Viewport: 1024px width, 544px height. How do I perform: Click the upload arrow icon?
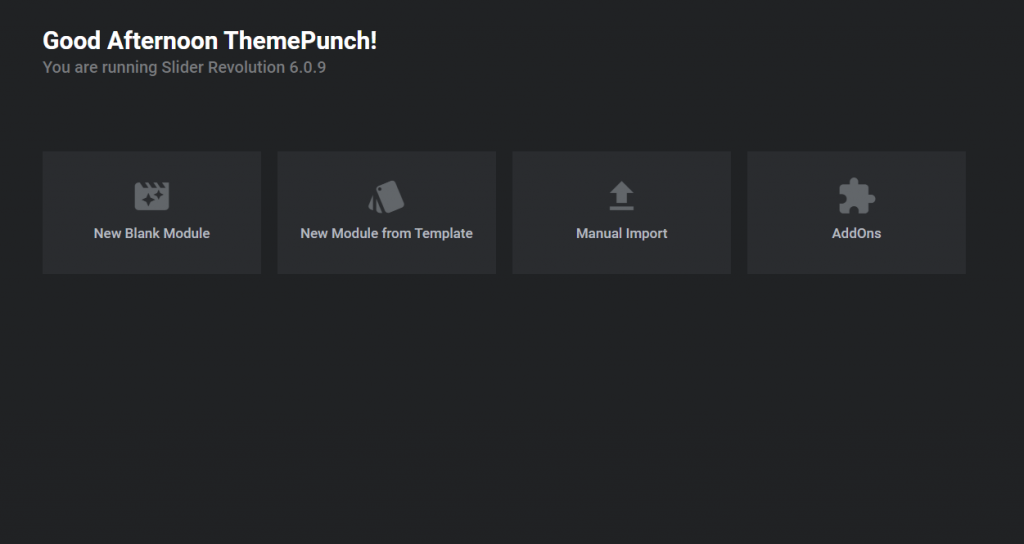tap(621, 196)
